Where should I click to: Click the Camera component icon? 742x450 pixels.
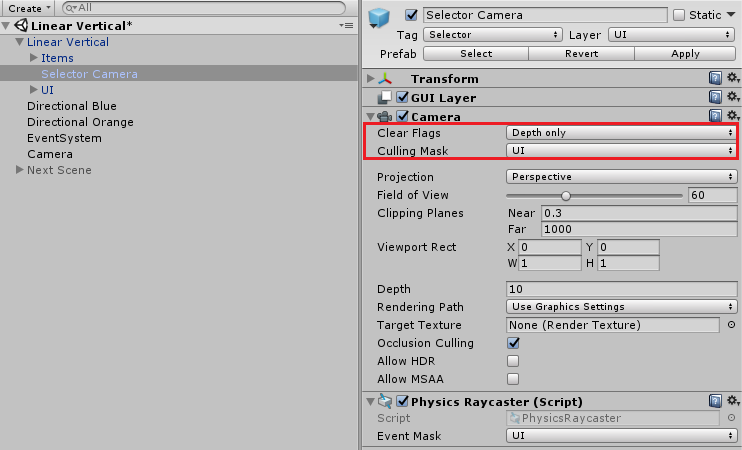(x=385, y=116)
